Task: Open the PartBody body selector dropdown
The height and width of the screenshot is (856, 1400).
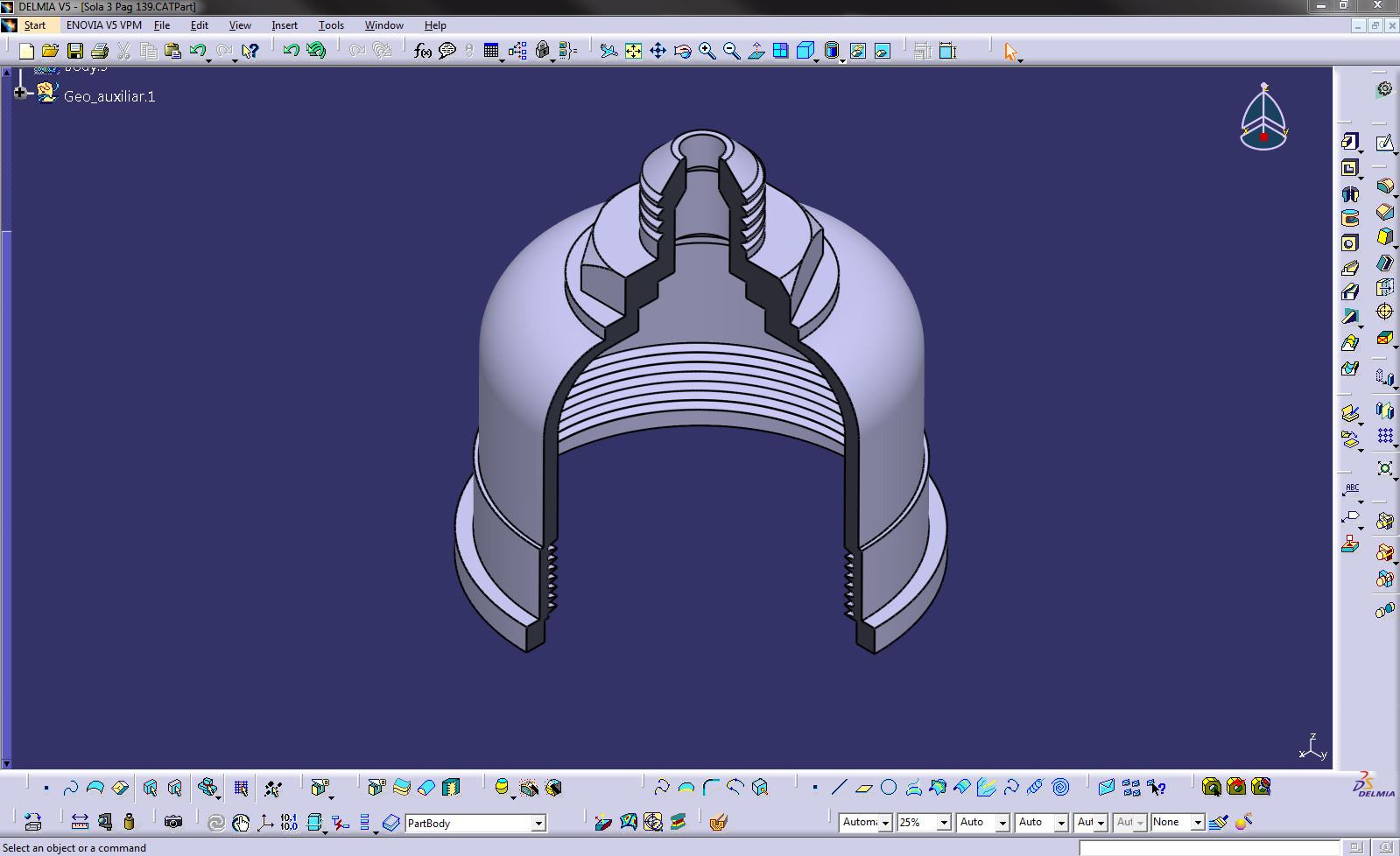Action: 538,824
